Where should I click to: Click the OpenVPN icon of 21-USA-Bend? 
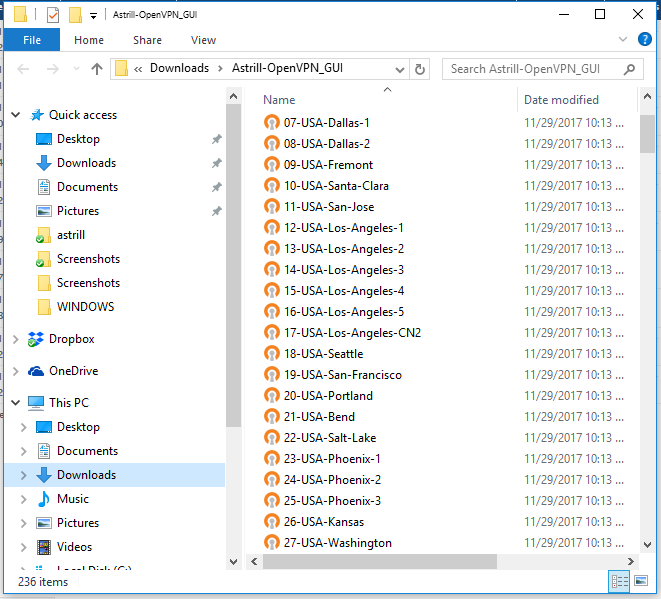pos(272,416)
